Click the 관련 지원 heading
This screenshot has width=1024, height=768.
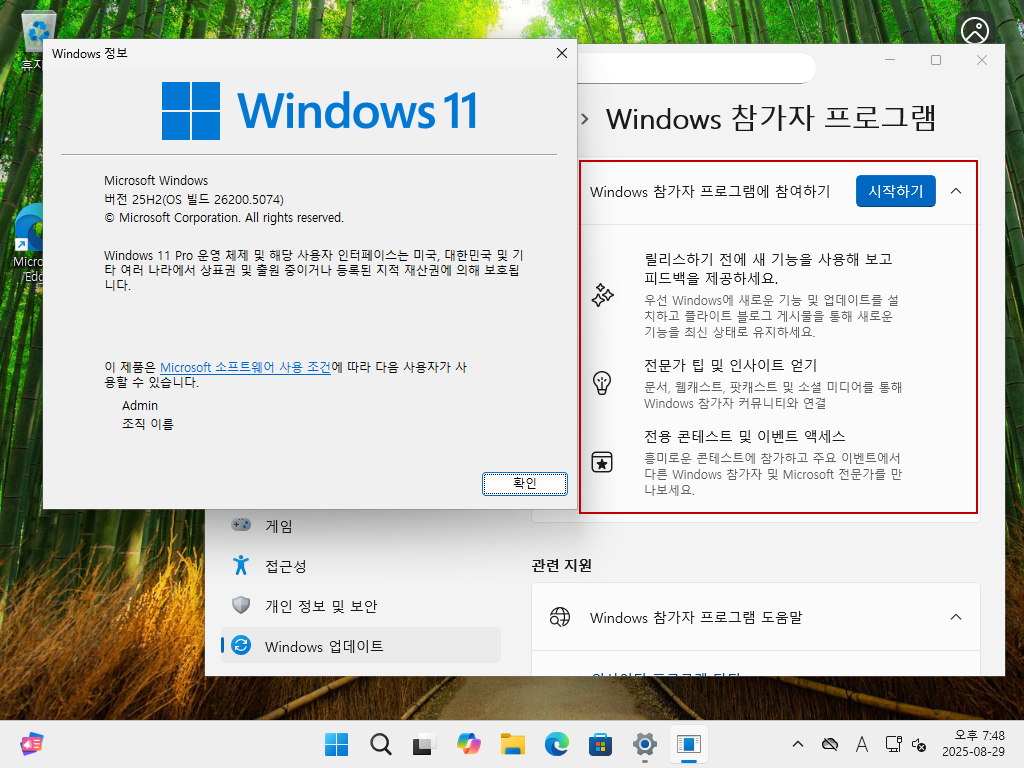tap(562, 566)
